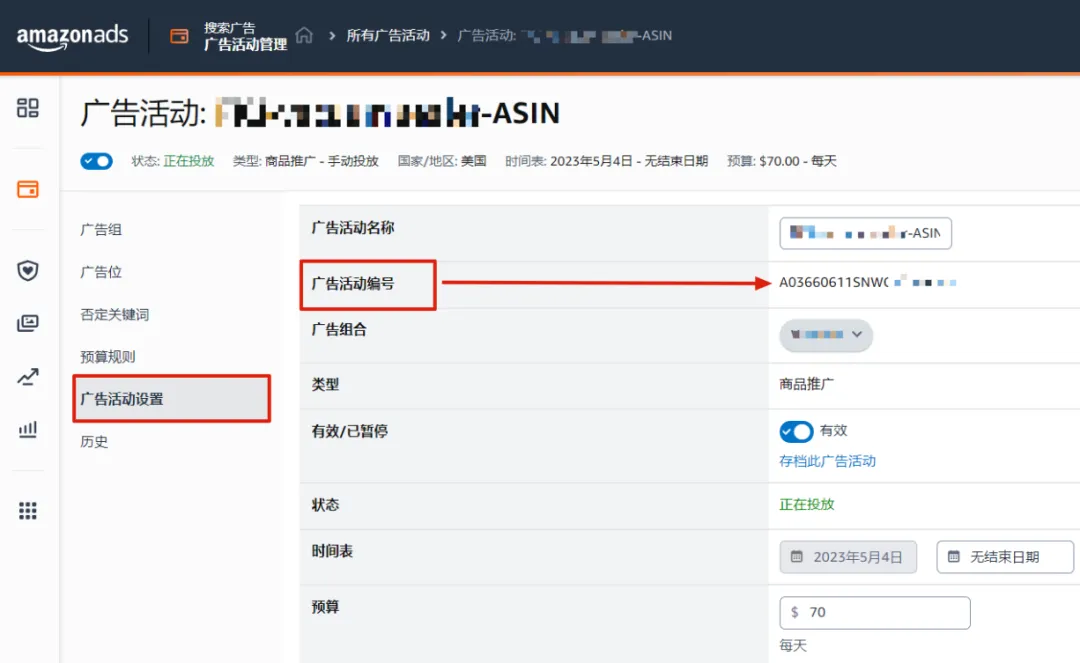Viewport: 1080px width, 663px height.
Task: Open the nine-dot apps grid icon in sidebar
Action: point(28,510)
